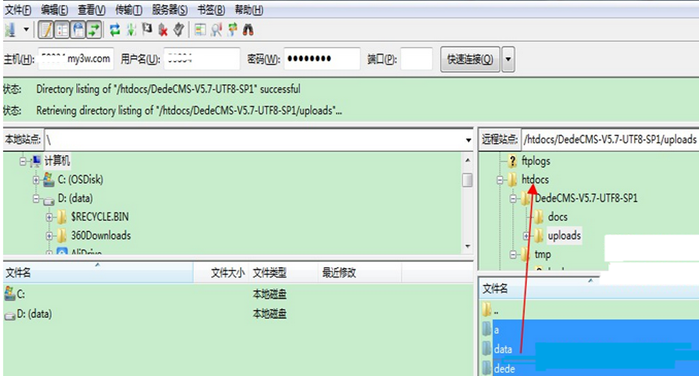Open the quickconnect history dropdown arrow
This screenshot has width=699, height=376.
click(x=508, y=59)
